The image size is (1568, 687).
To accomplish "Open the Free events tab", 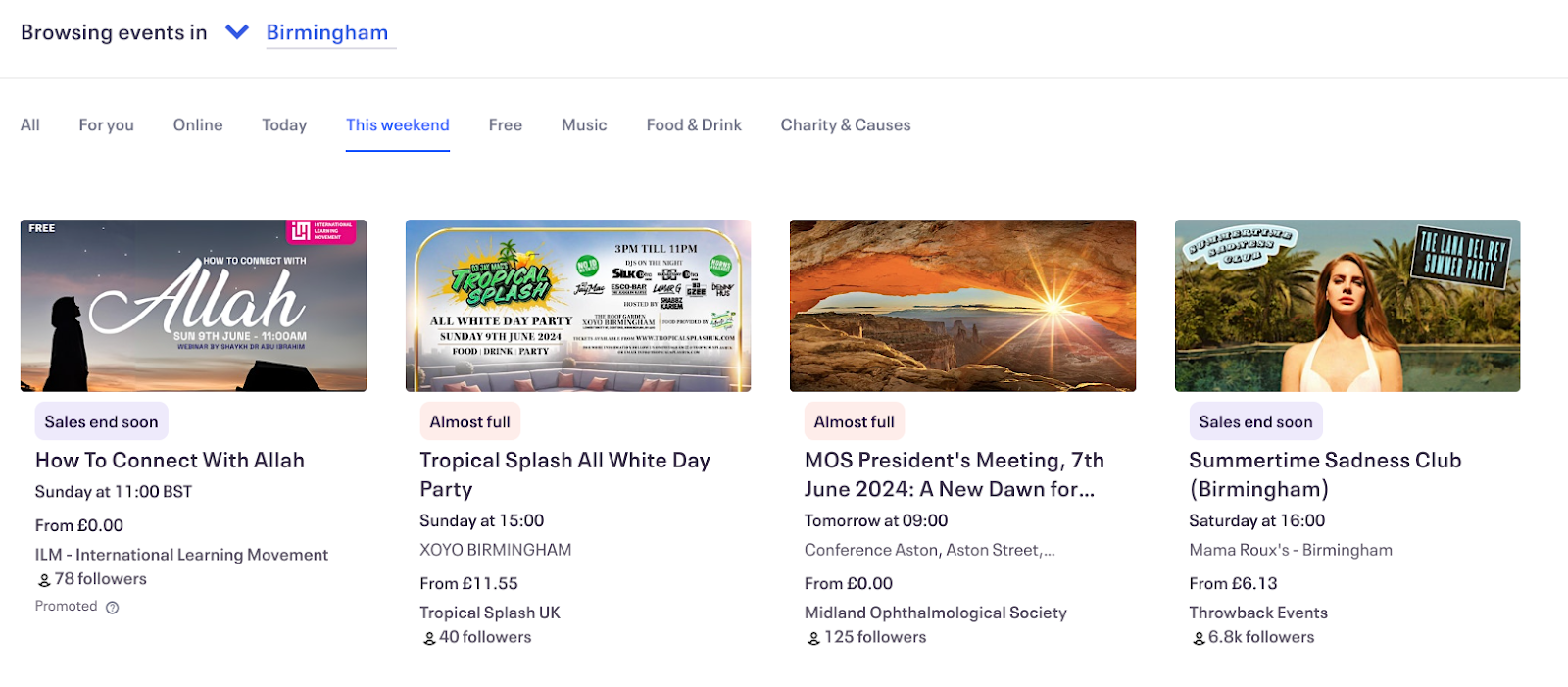I will pyautogui.click(x=506, y=125).
